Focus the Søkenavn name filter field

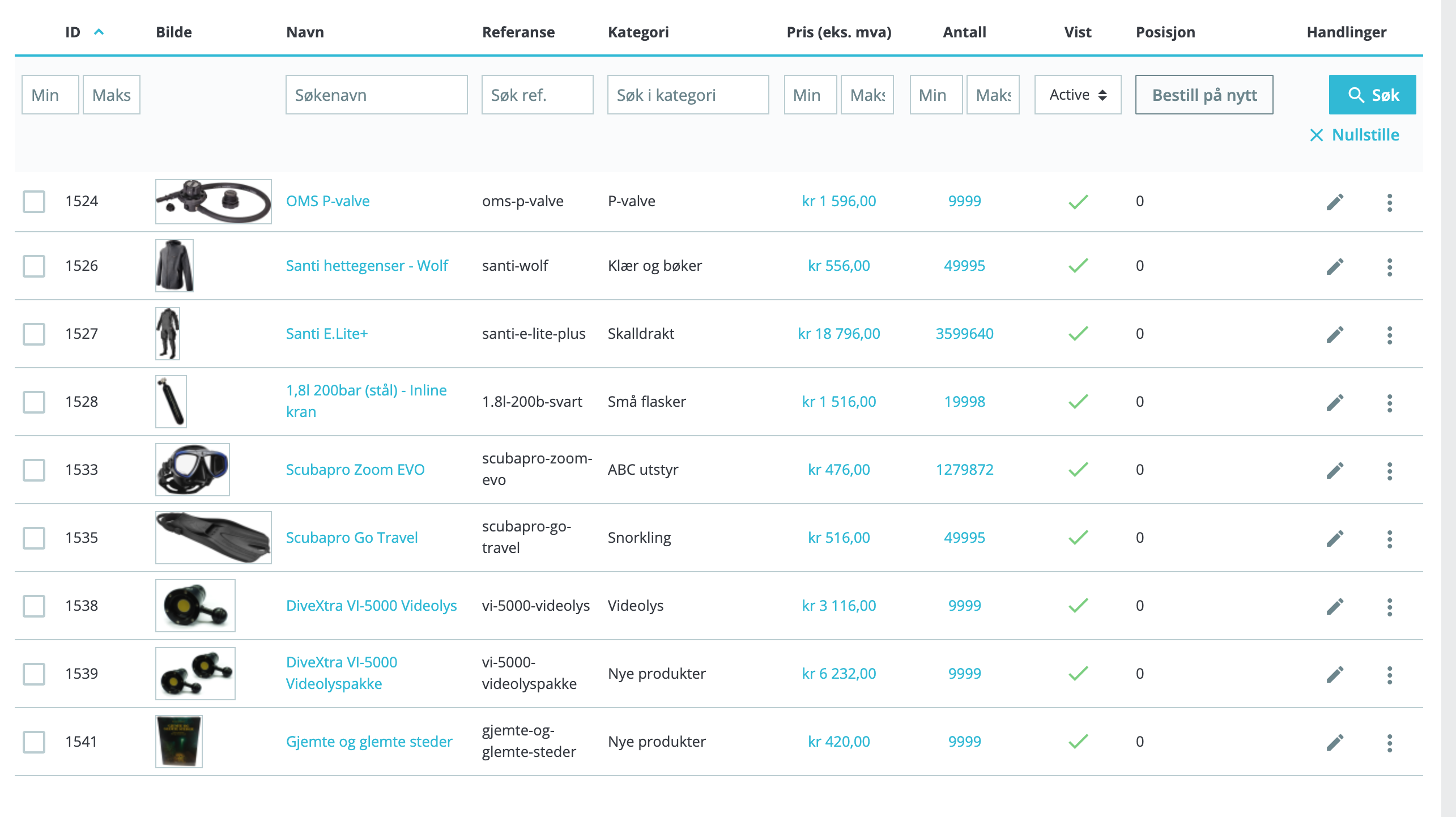click(x=376, y=95)
